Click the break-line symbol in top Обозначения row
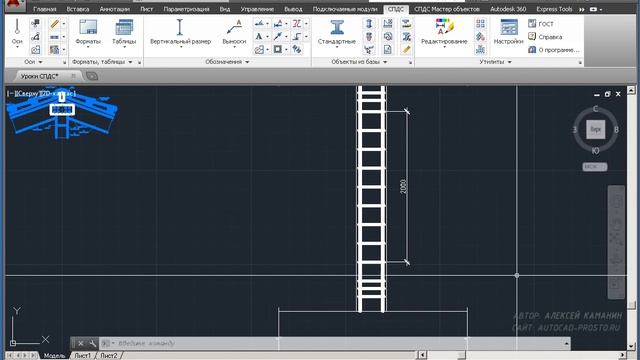This screenshot has height=360, width=640. coord(297,24)
